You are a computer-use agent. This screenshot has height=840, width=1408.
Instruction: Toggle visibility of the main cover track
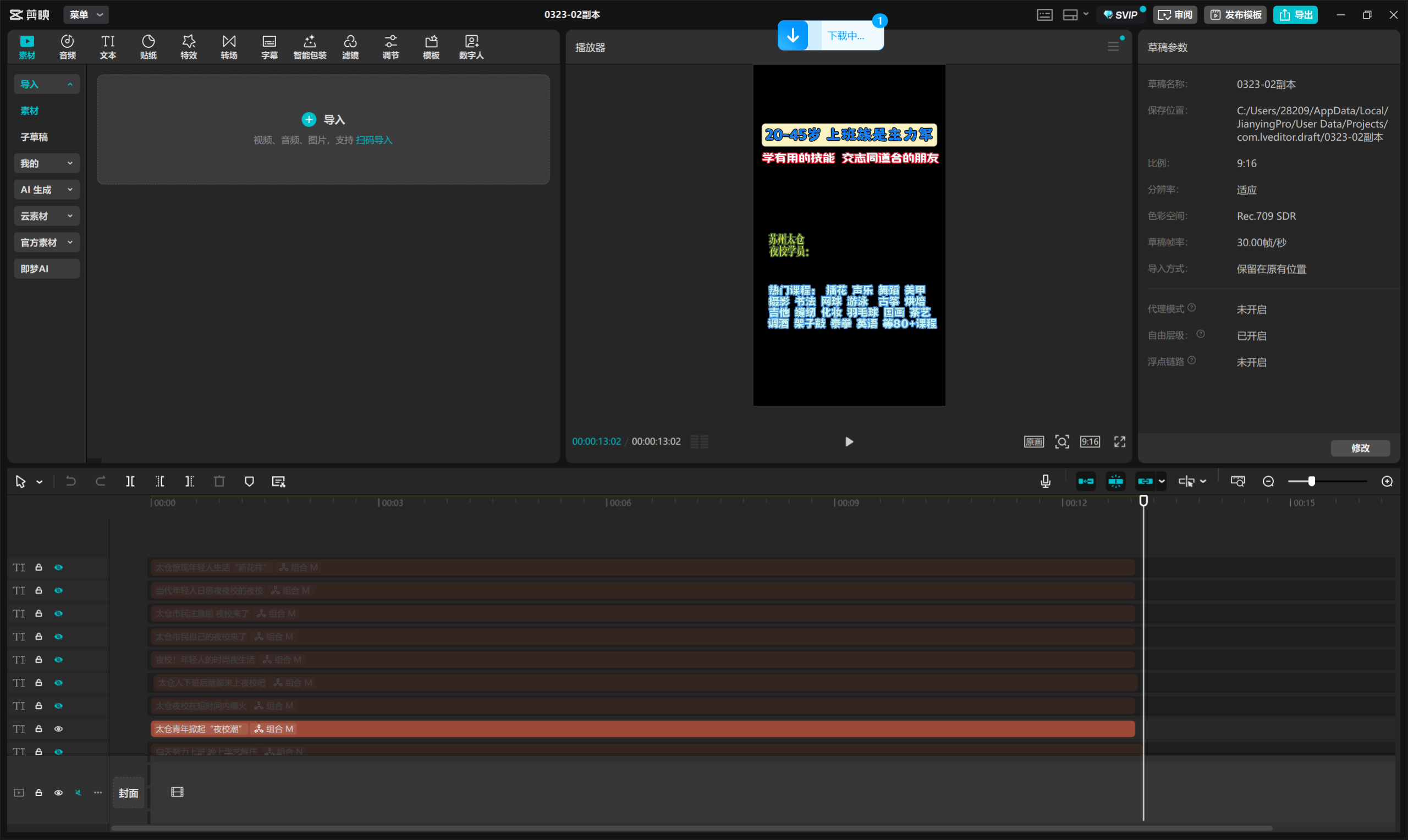[58, 793]
